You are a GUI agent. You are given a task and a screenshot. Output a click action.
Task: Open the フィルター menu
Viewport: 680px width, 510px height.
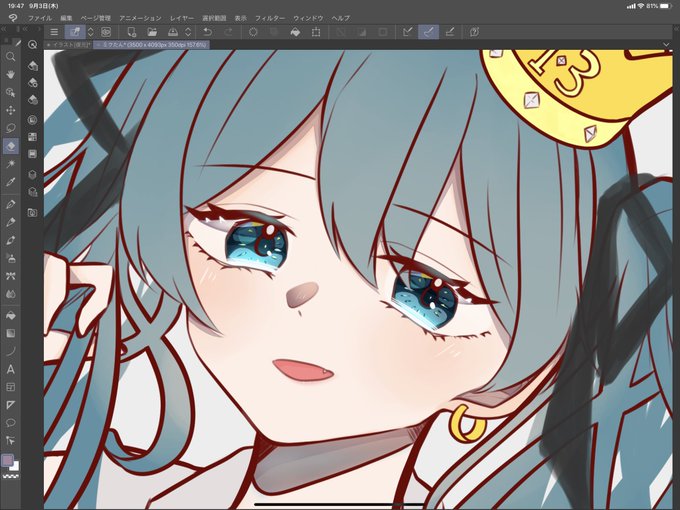(270, 18)
